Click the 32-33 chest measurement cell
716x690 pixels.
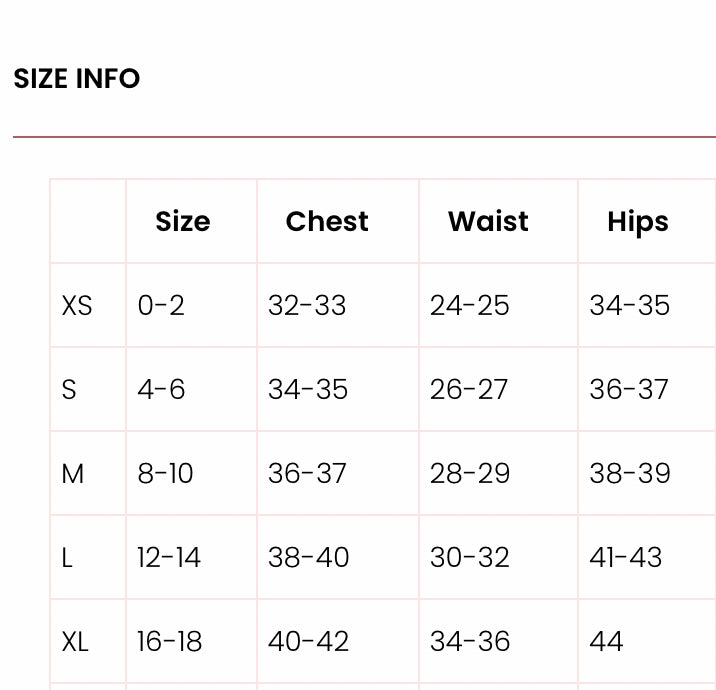[x=307, y=305]
